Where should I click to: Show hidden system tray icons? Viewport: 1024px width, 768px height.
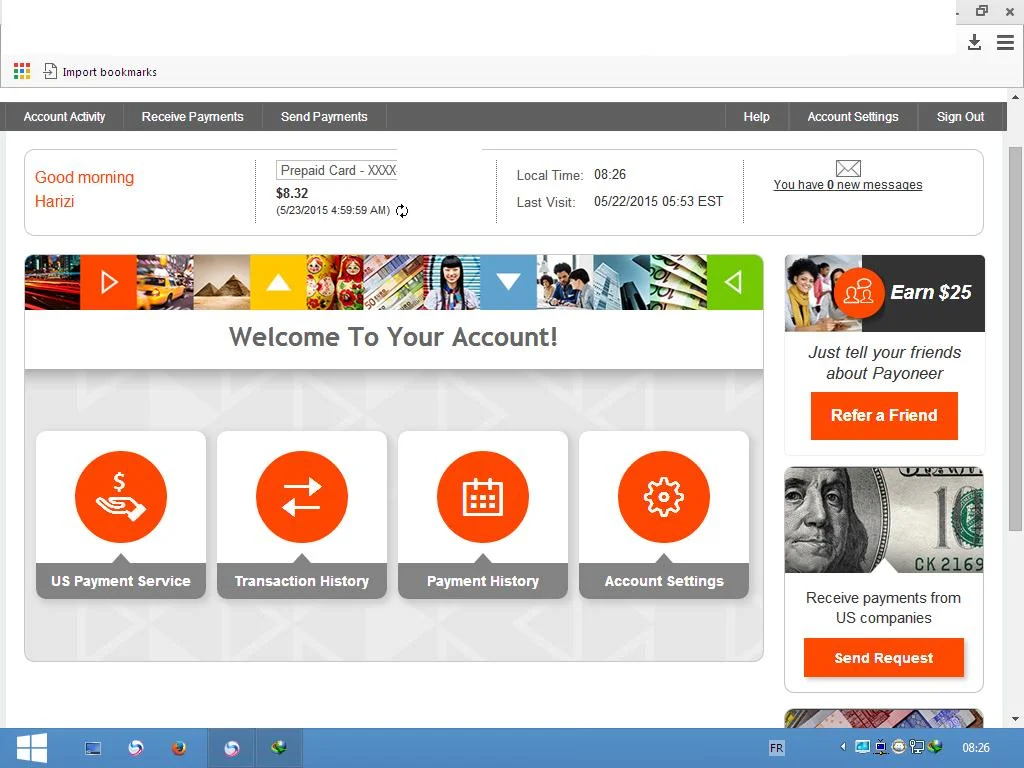[x=843, y=746]
